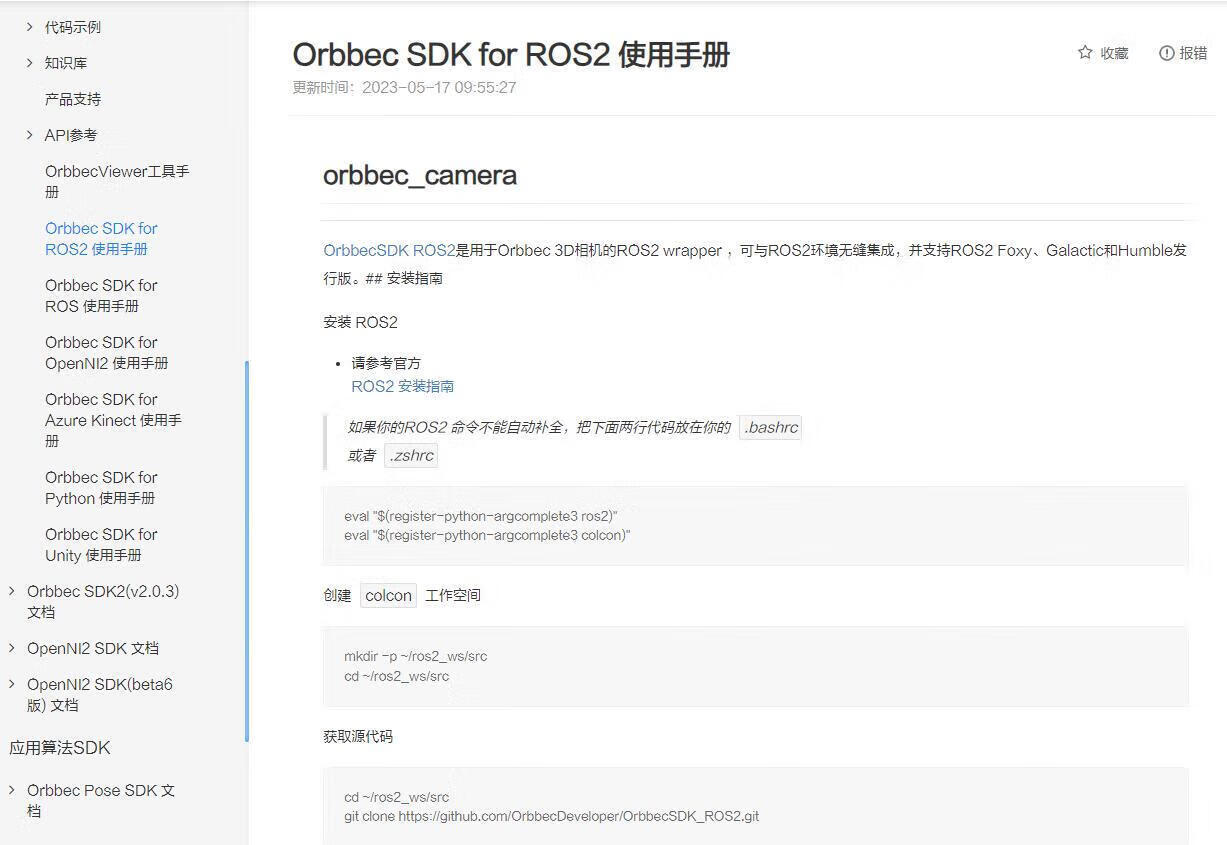
Task: Click the sidebar vertical scrollbar
Action: coord(246,550)
